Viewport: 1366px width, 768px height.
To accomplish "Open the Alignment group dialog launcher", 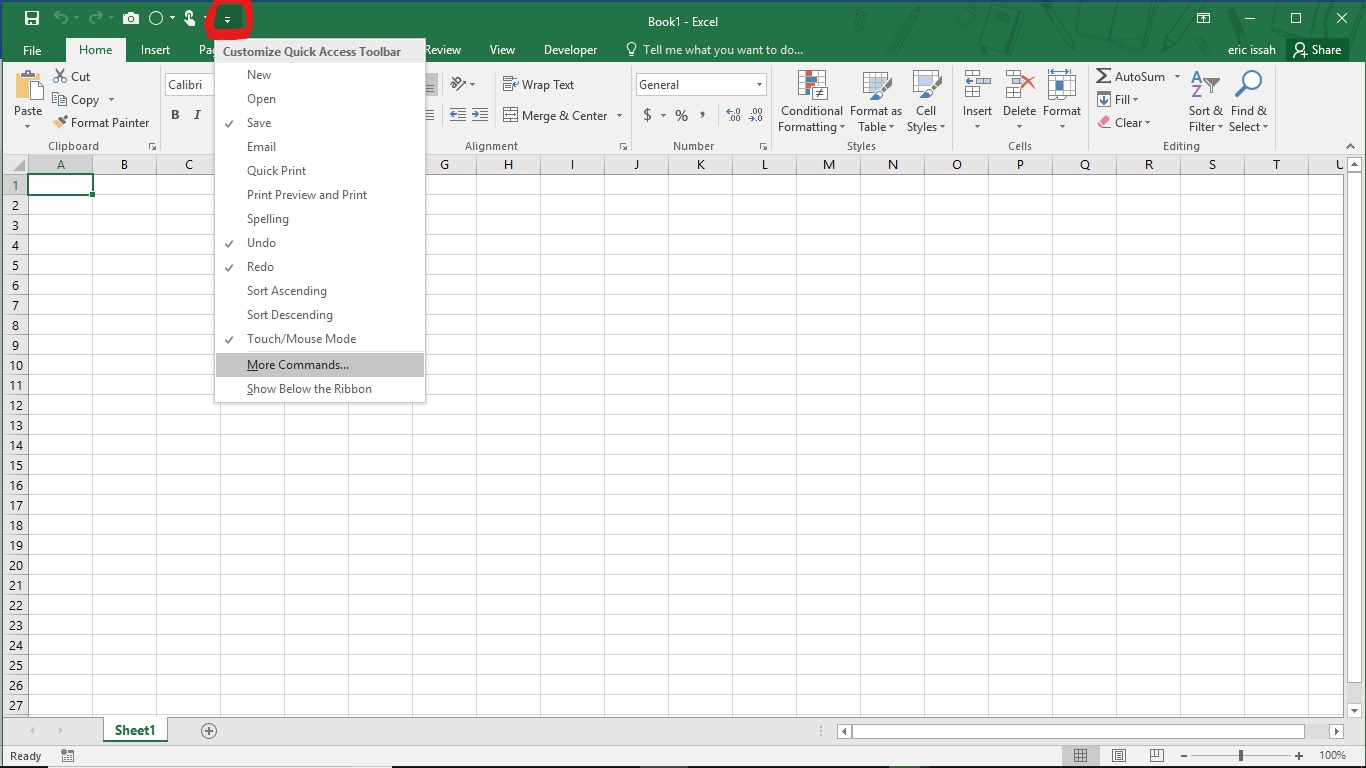I will (x=623, y=147).
